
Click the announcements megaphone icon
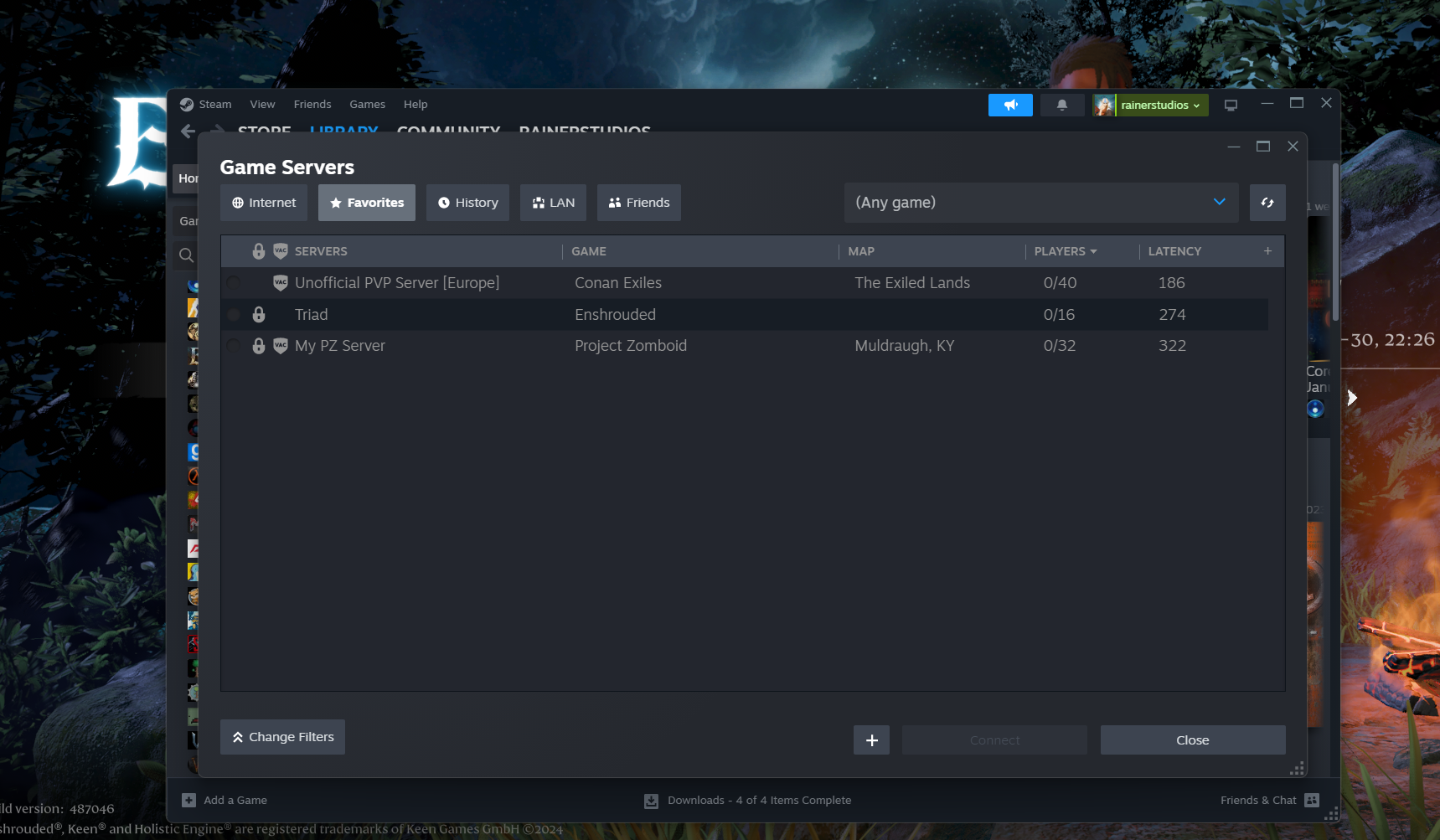pos(1009,105)
